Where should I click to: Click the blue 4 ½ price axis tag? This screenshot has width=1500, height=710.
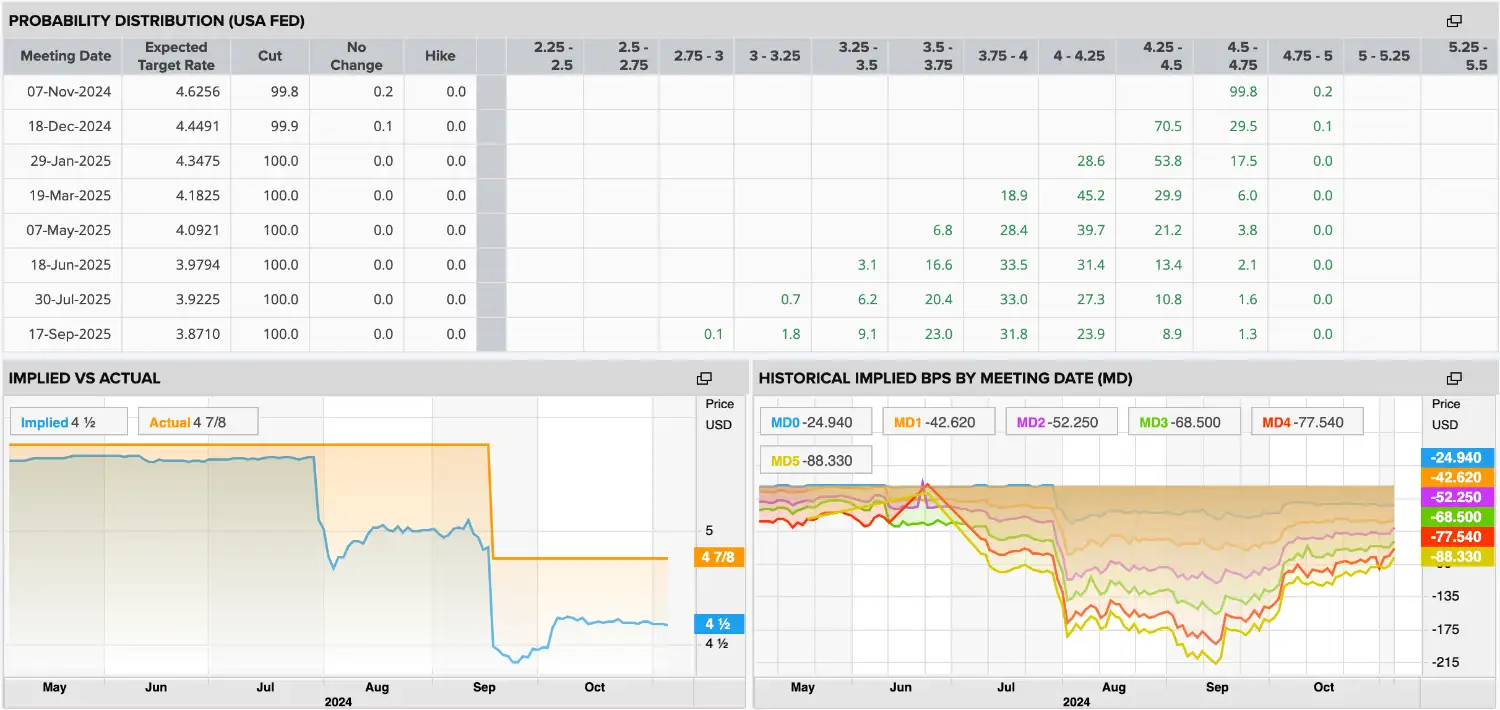click(x=719, y=624)
